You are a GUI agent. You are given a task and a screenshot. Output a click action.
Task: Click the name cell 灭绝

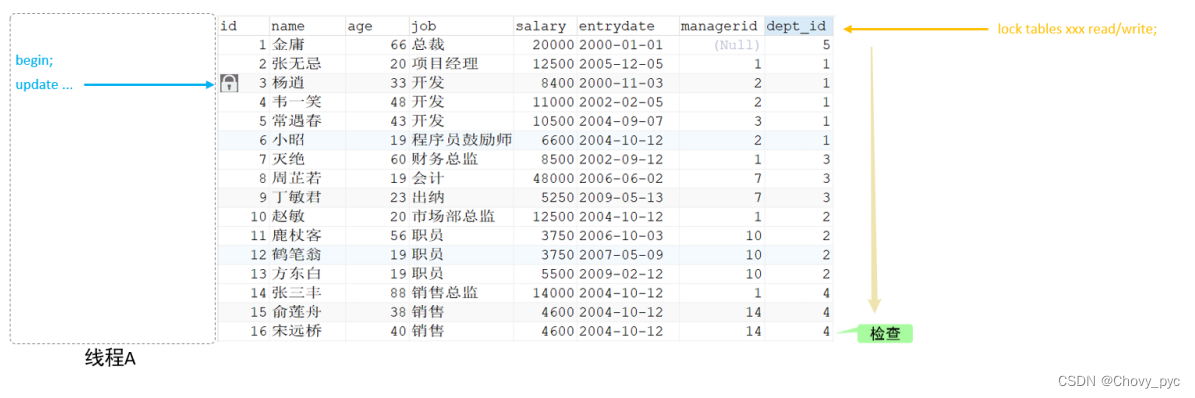pos(307,159)
